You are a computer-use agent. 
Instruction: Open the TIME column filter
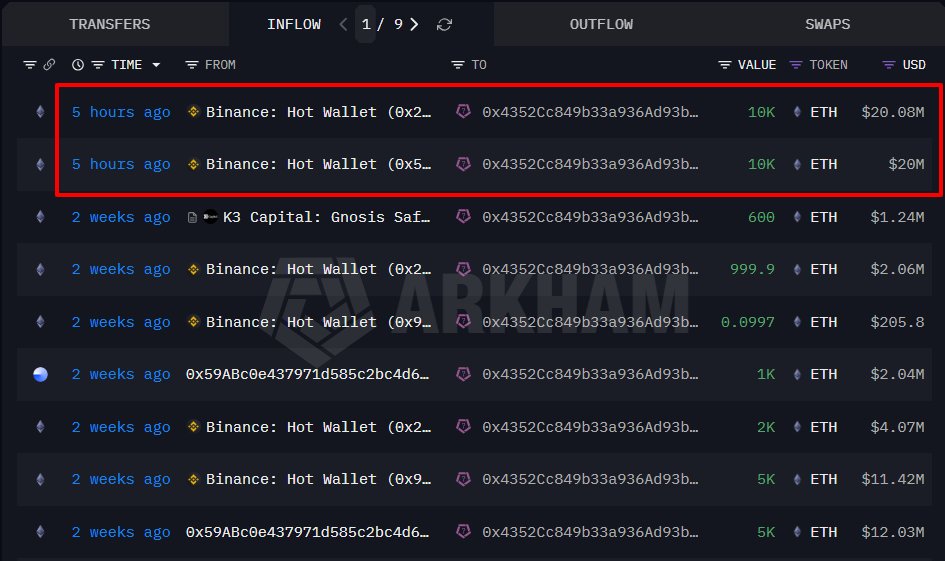point(98,64)
